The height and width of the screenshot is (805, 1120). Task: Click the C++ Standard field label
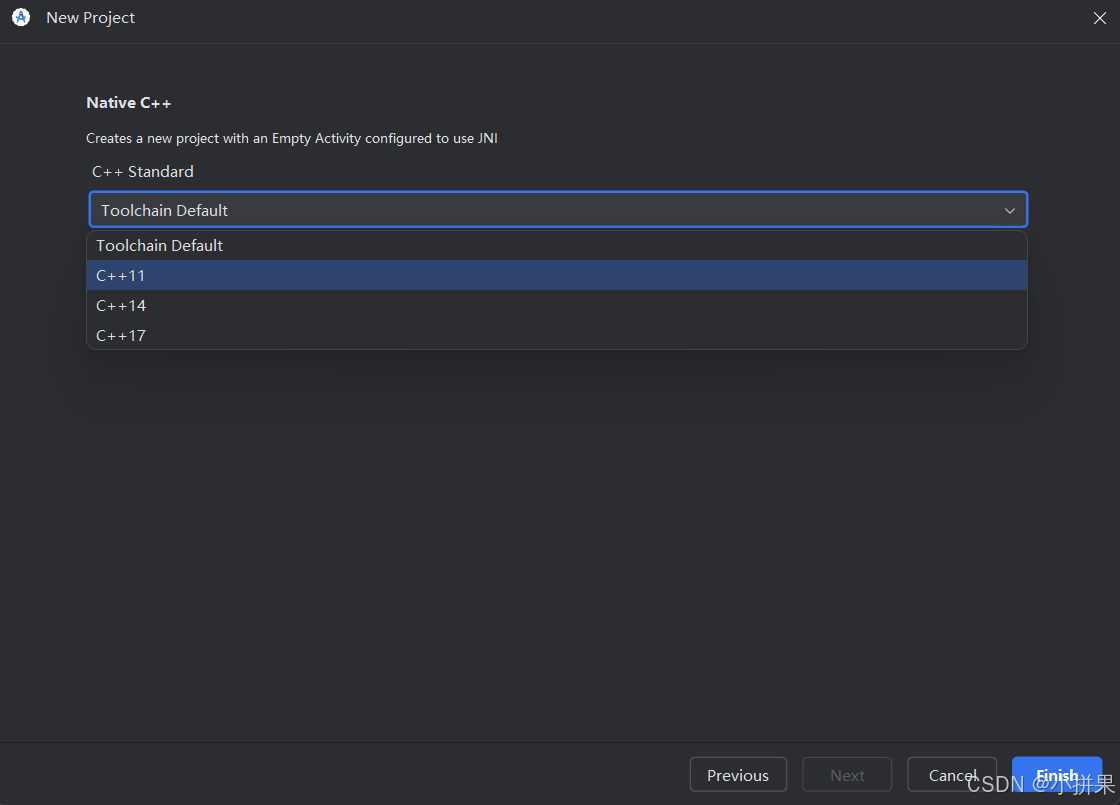click(143, 172)
